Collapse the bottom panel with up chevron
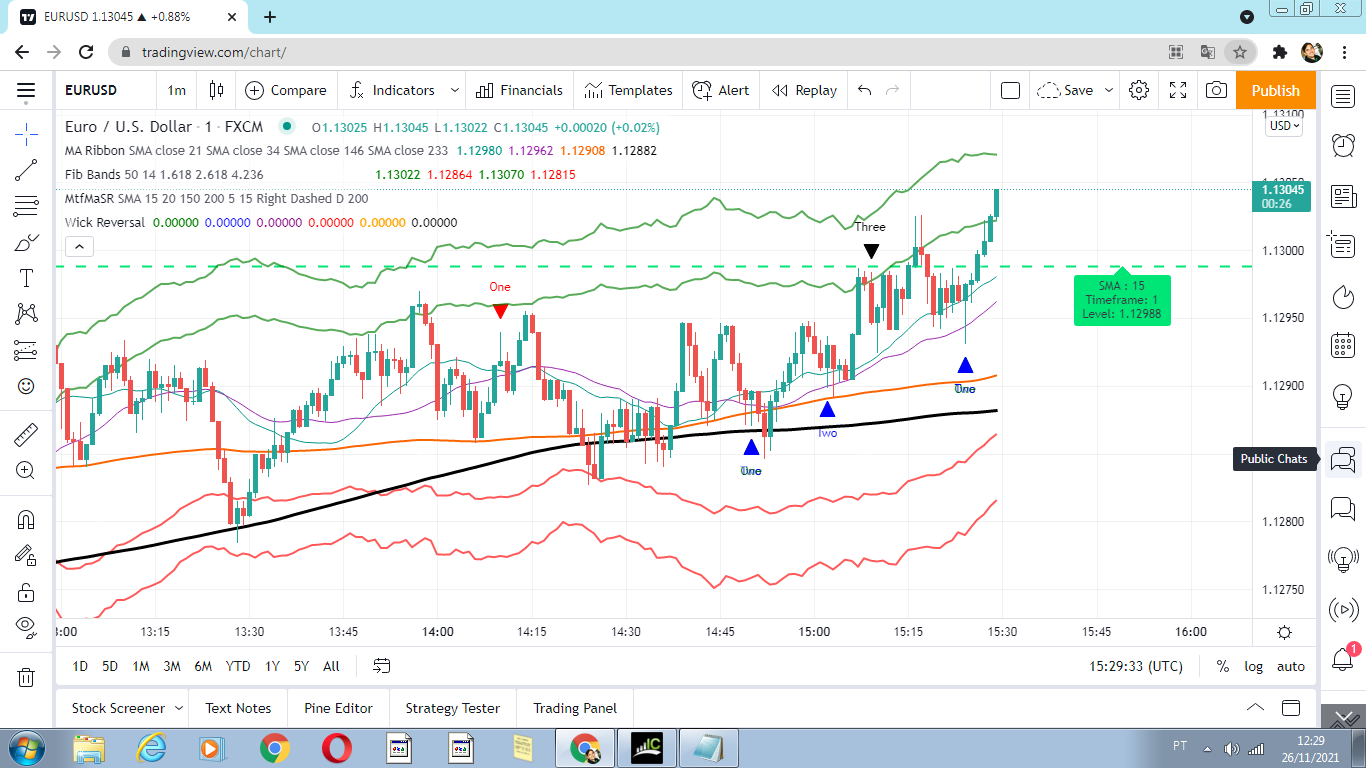1366x768 pixels. tap(1255, 708)
